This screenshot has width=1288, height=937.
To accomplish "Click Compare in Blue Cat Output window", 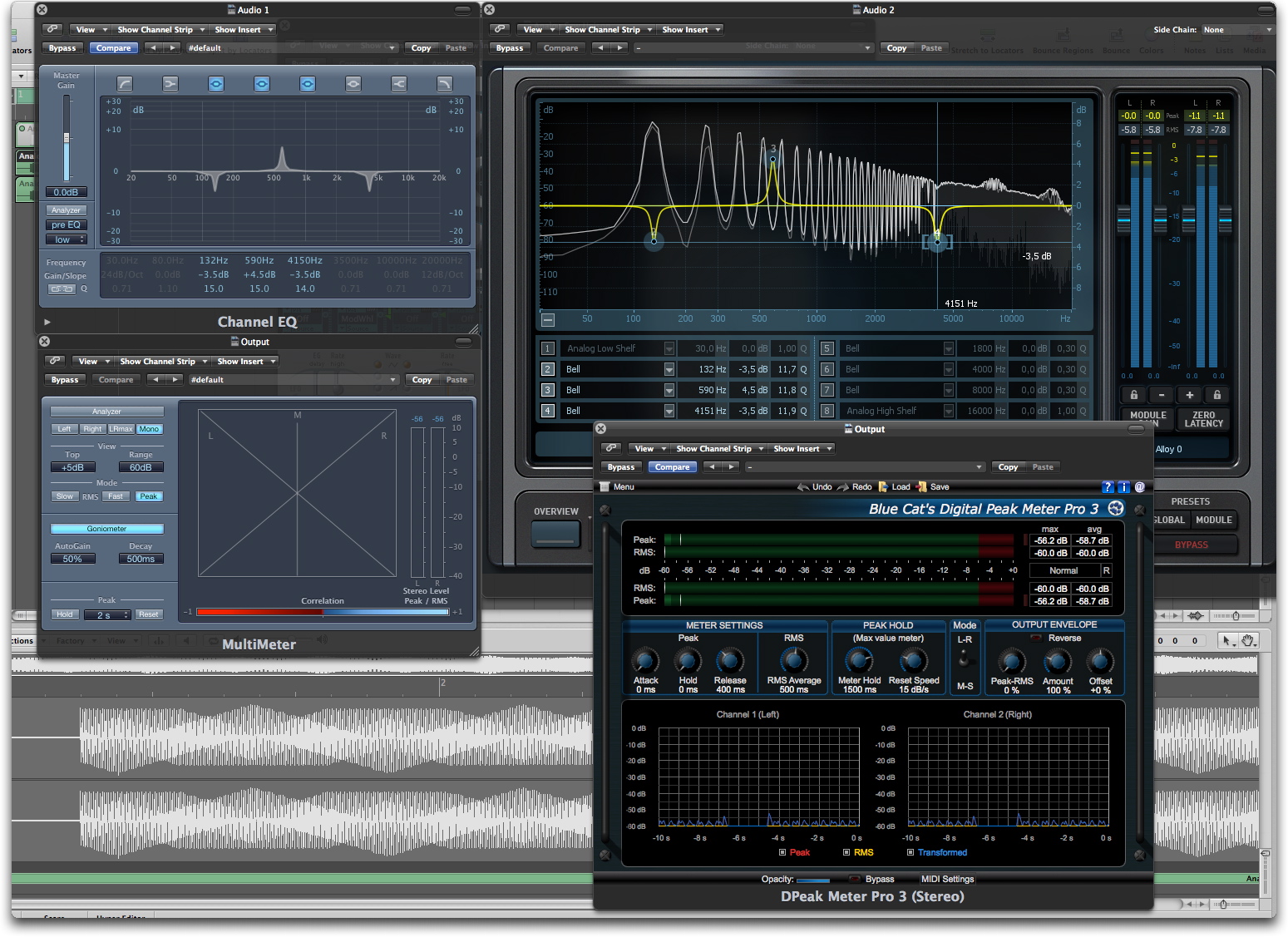I will coord(672,466).
